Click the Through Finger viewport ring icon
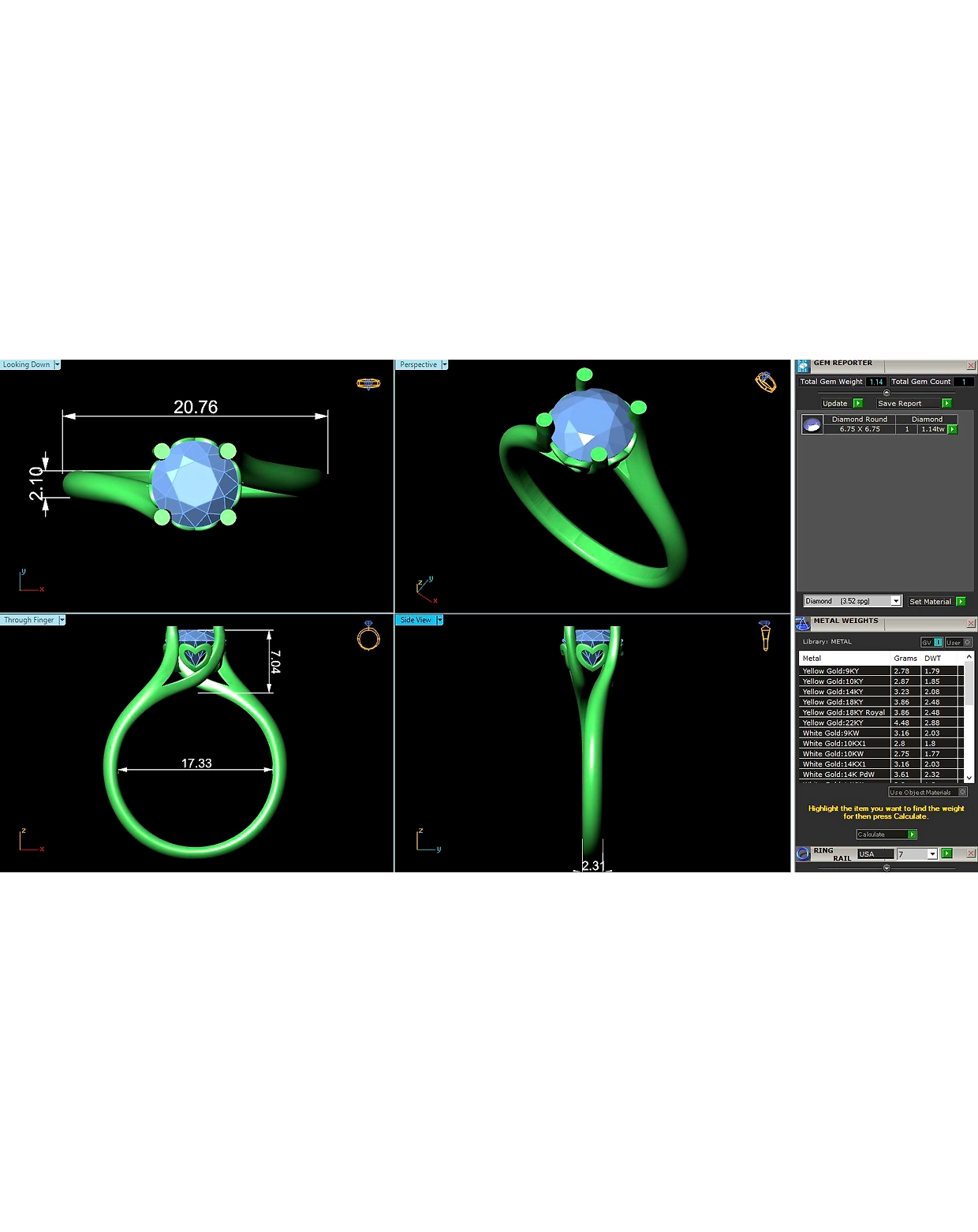978x1232 pixels. tap(368, 636)
